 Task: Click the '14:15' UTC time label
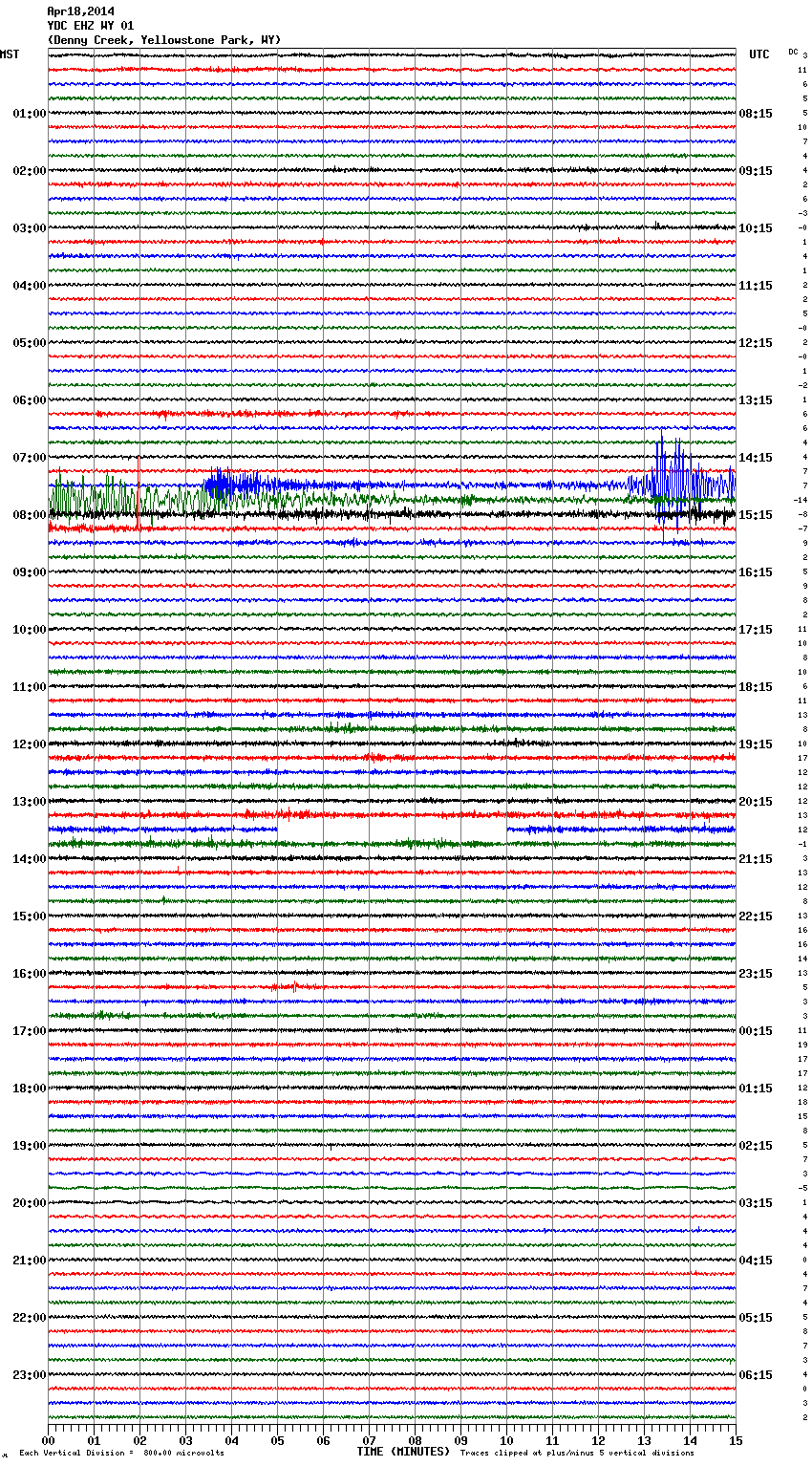[x=756, y=458]
